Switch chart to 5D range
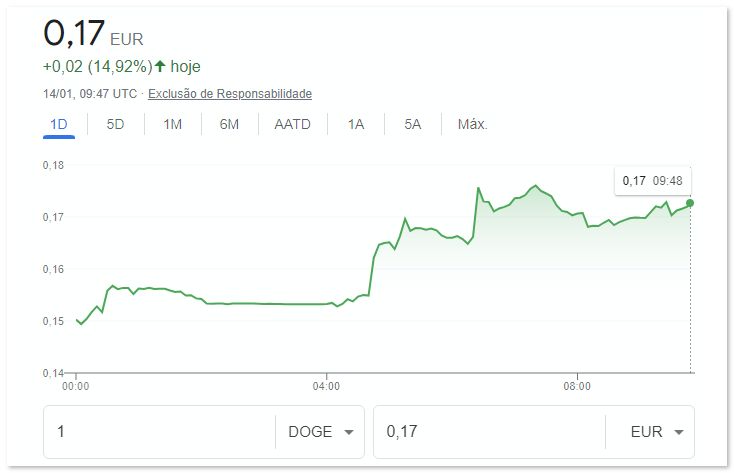The height and width of the screenshot is (473, 734). (x=115, y=125)
